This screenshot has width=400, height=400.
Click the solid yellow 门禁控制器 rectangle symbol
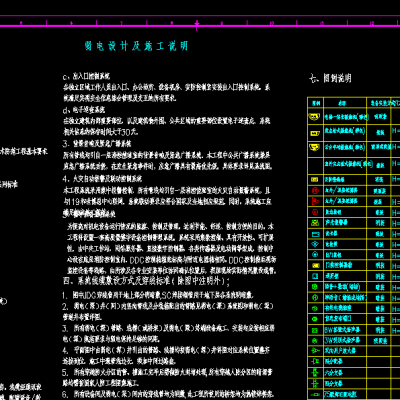[x=315, y=266]
